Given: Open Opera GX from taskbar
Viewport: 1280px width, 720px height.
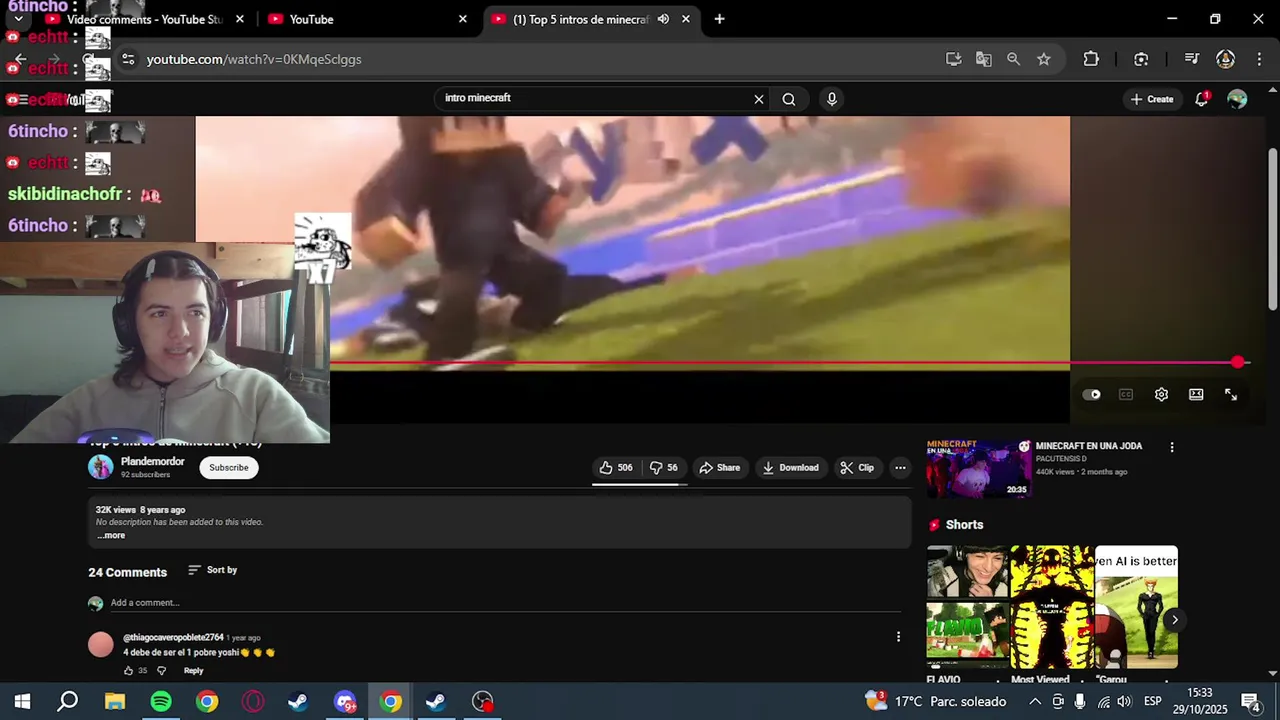Looking at the screenshot, I should pos(253,702).
